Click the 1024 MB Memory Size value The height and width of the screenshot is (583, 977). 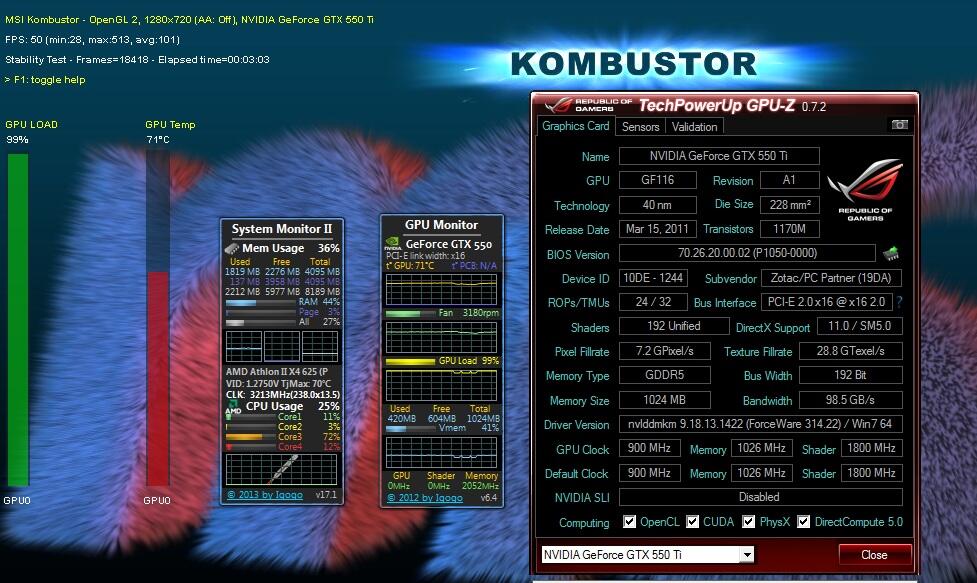point(664,399)
